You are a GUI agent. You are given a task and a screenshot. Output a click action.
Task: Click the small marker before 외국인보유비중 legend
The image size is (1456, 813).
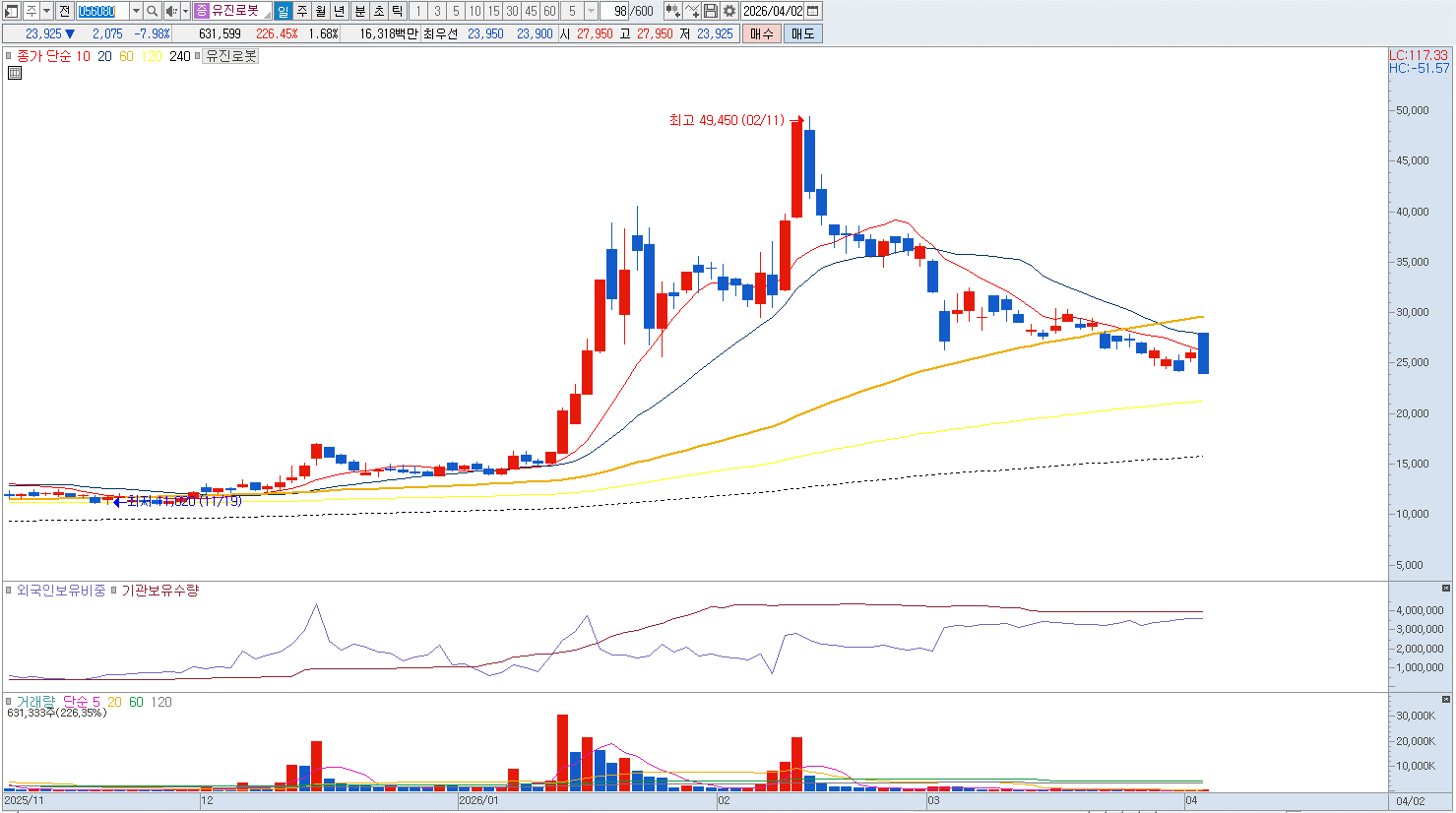(x=9, y=591)
